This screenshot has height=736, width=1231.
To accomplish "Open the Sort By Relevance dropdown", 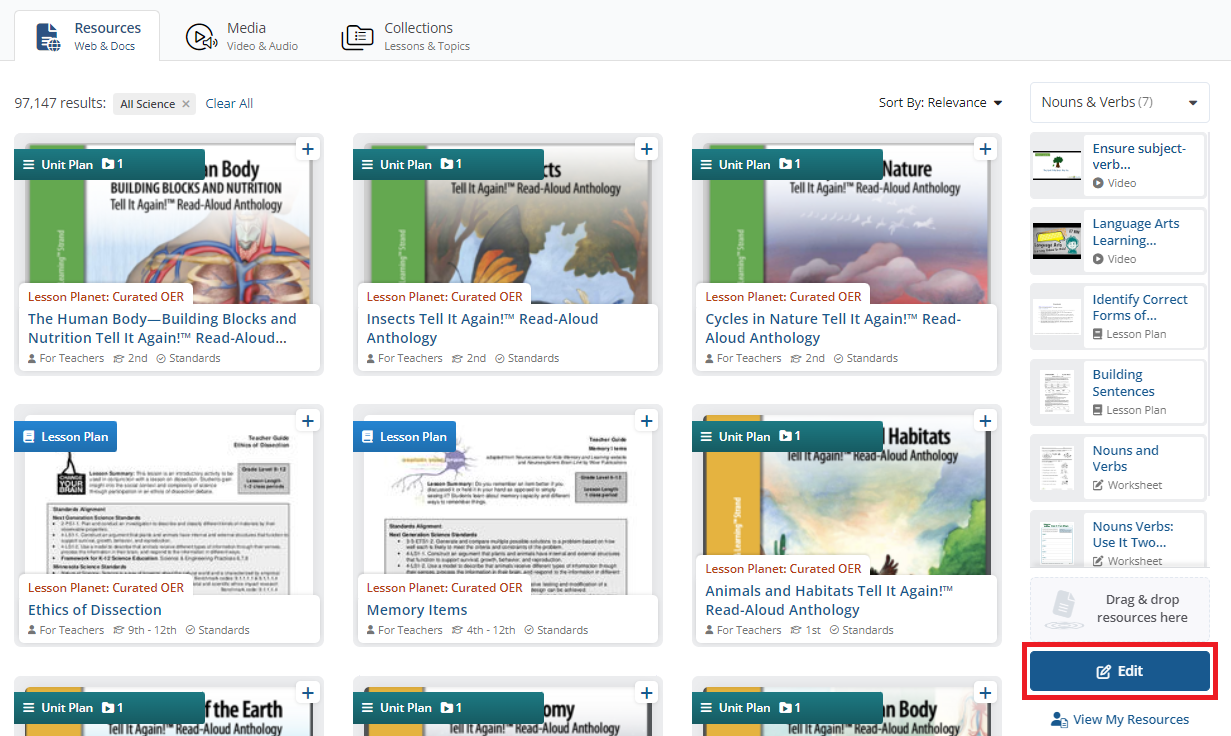I will click(x=940, y=103).
